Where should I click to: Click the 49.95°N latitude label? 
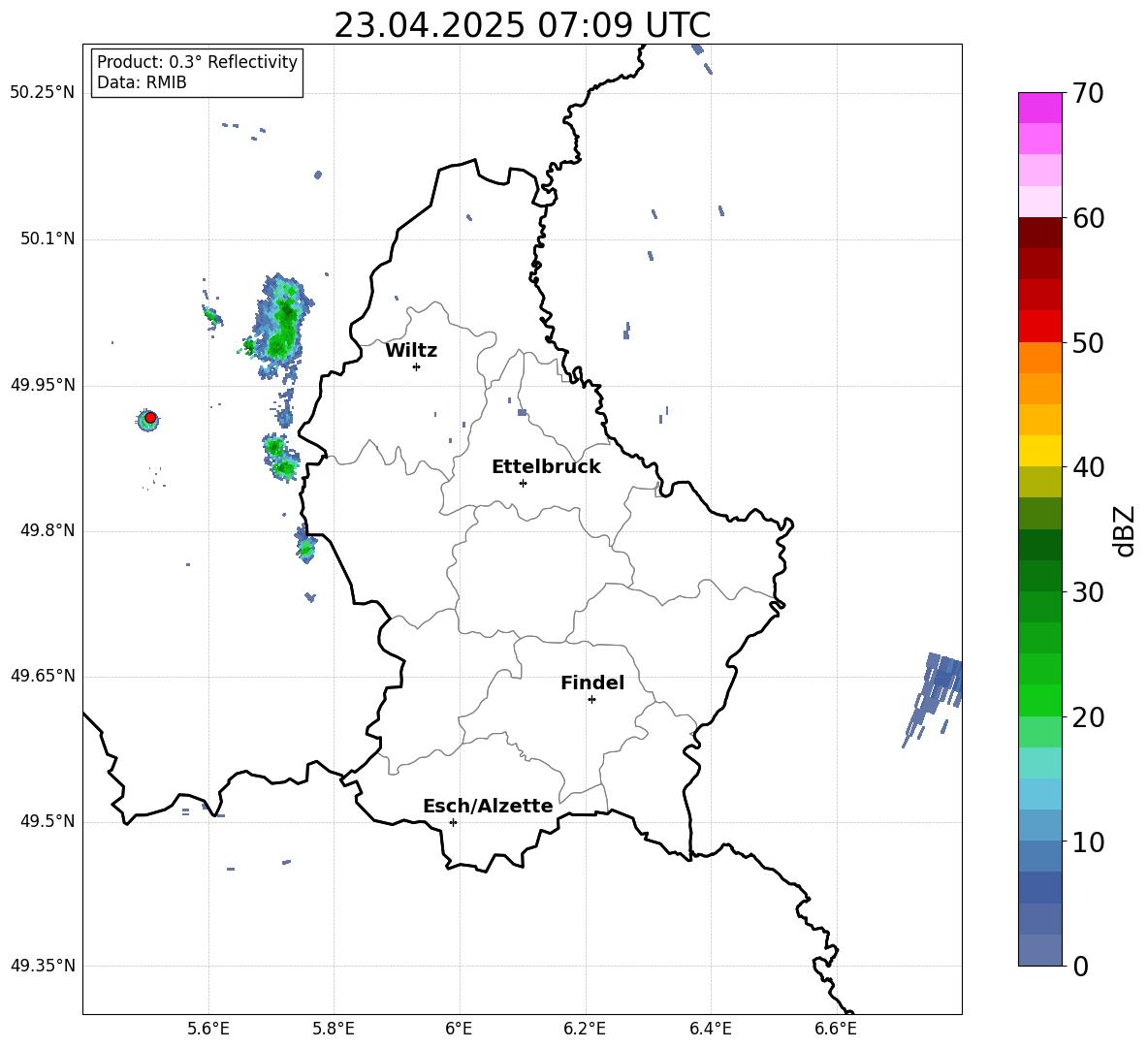pos(43,385)
